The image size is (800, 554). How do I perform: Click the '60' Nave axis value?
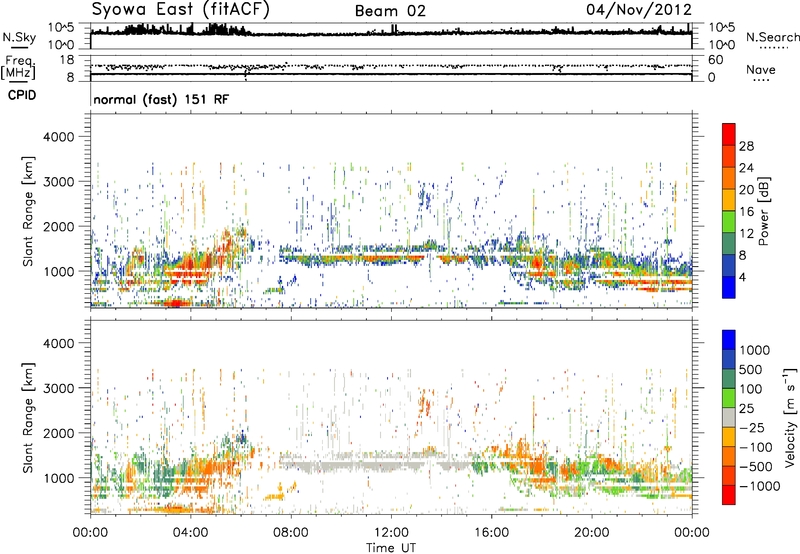[x=715, y=60]
